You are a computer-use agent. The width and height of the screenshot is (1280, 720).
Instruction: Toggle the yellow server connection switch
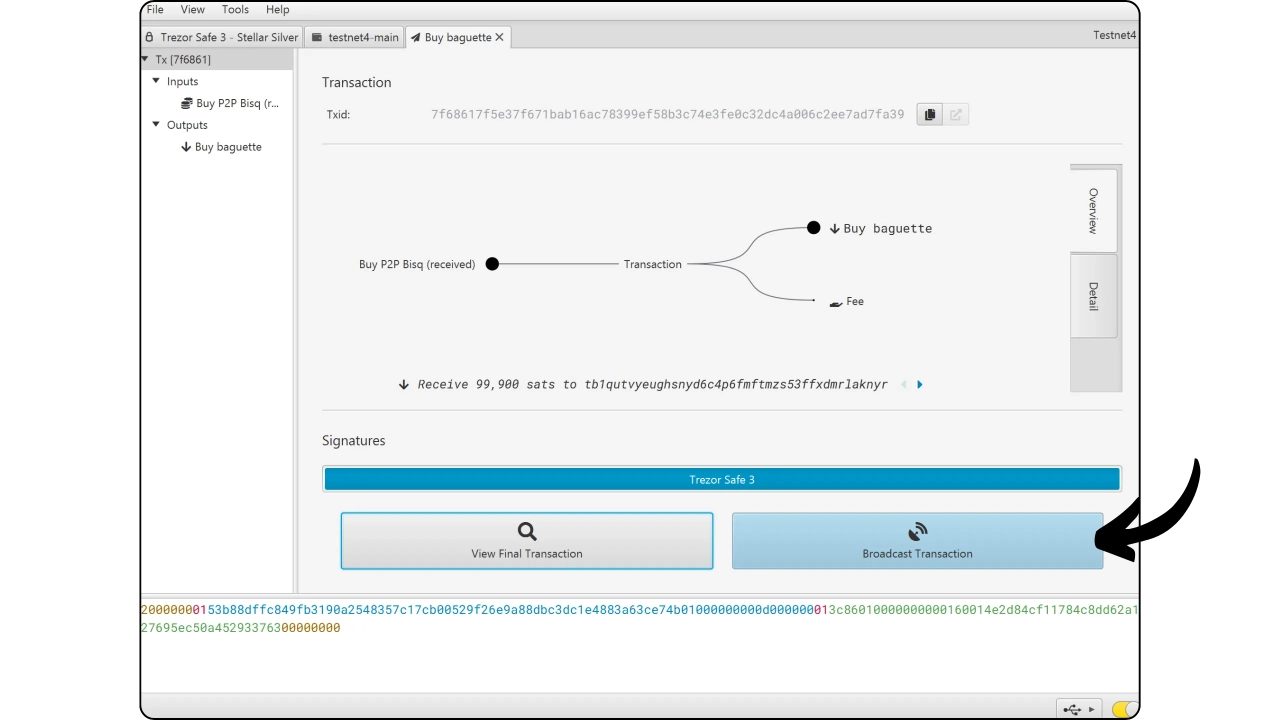[x=1123, y=709]
